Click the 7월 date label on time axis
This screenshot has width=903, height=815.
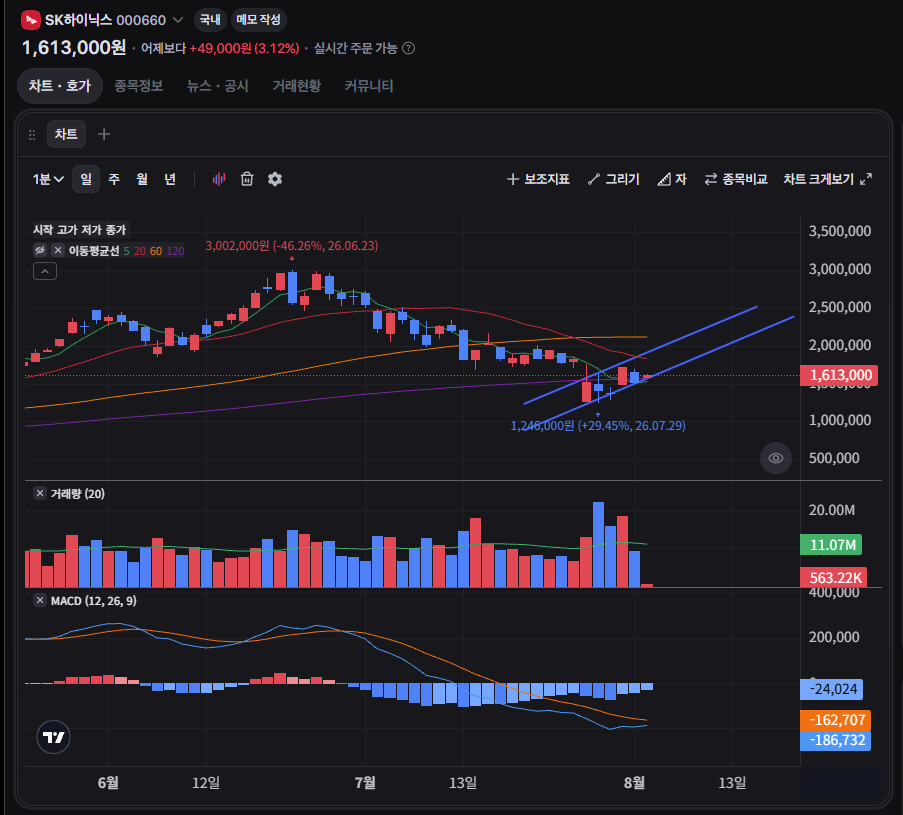pyautogui.click(x=365, y=783)
